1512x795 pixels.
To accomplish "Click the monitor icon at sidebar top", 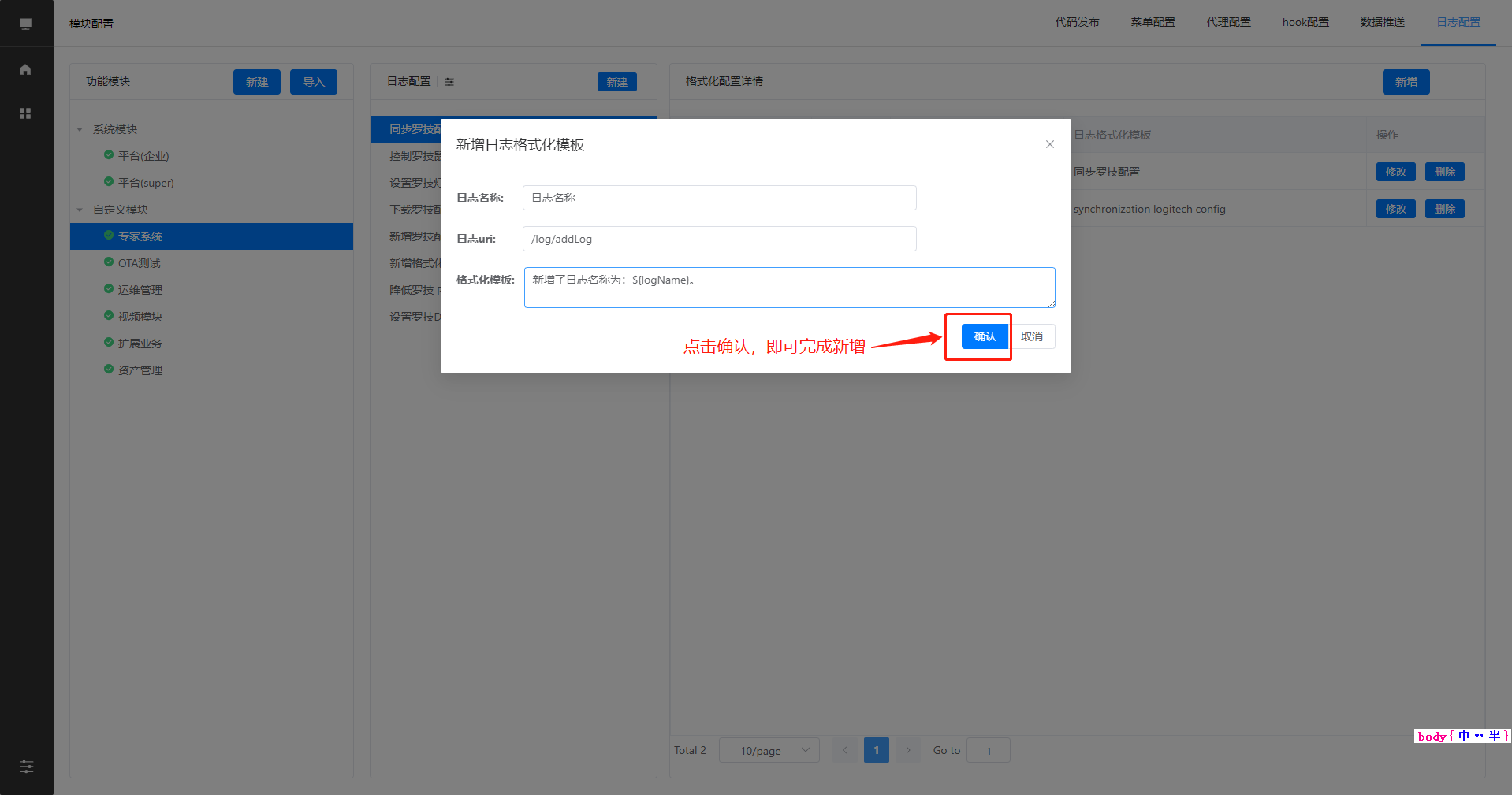I will click(x=25, y=24).
